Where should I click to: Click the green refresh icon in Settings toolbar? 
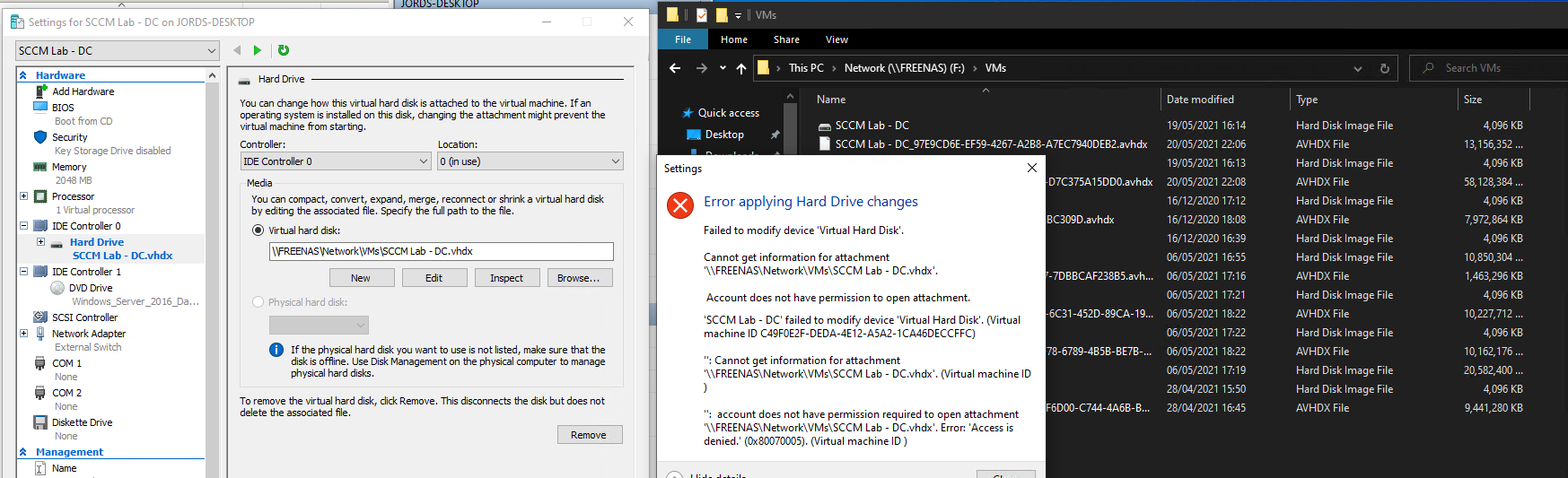pyautogui.click(x=284, y=50)
